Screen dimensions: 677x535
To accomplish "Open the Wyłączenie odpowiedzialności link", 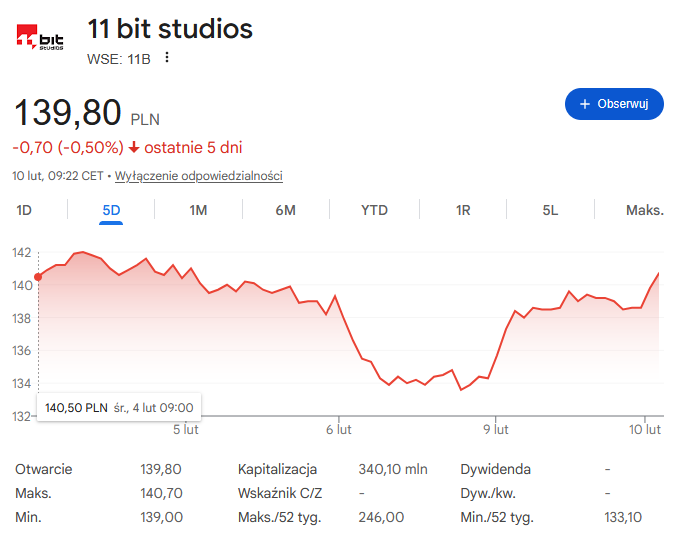I will (199, 176).
